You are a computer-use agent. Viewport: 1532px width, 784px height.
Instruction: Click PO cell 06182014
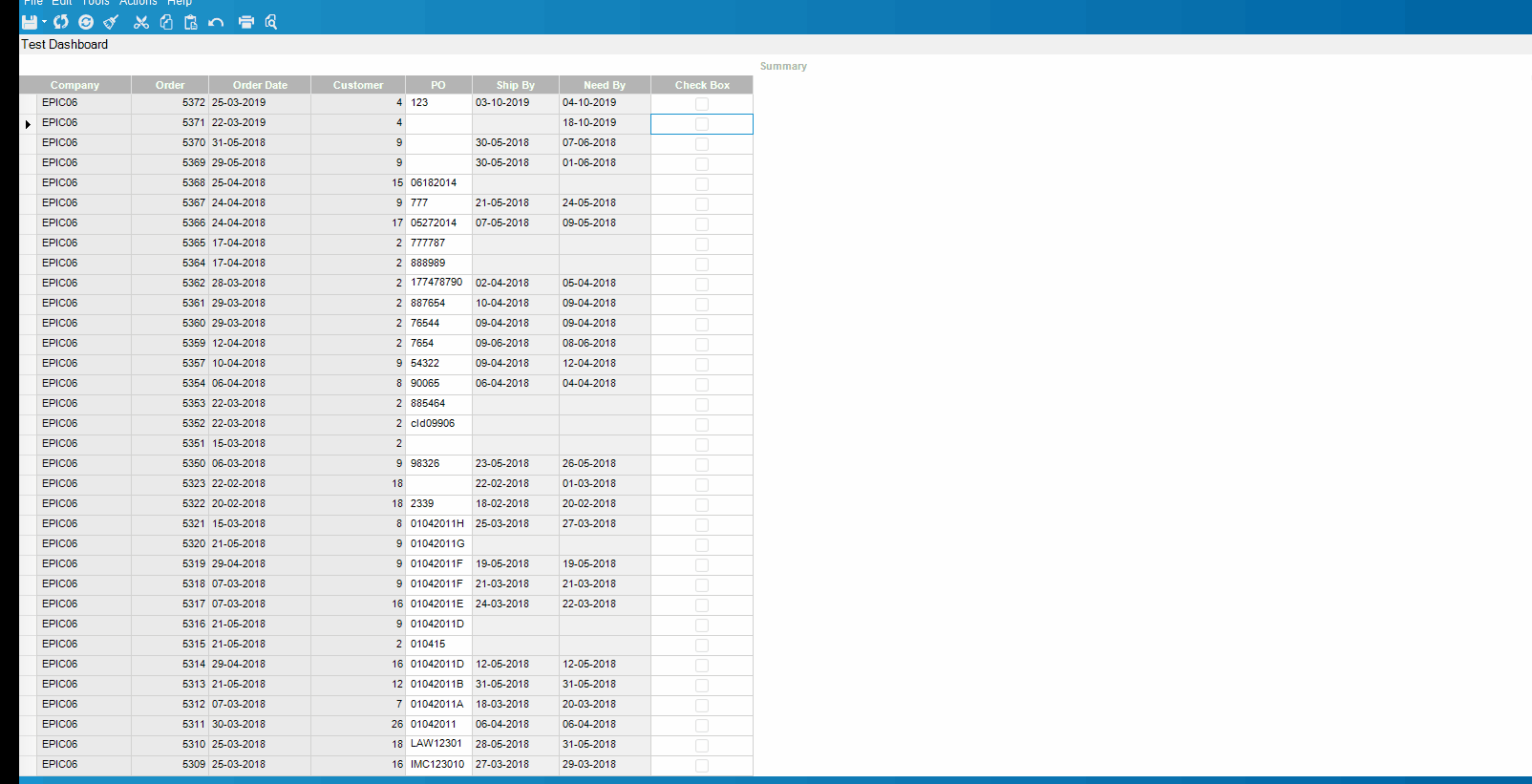click(438, 183)
